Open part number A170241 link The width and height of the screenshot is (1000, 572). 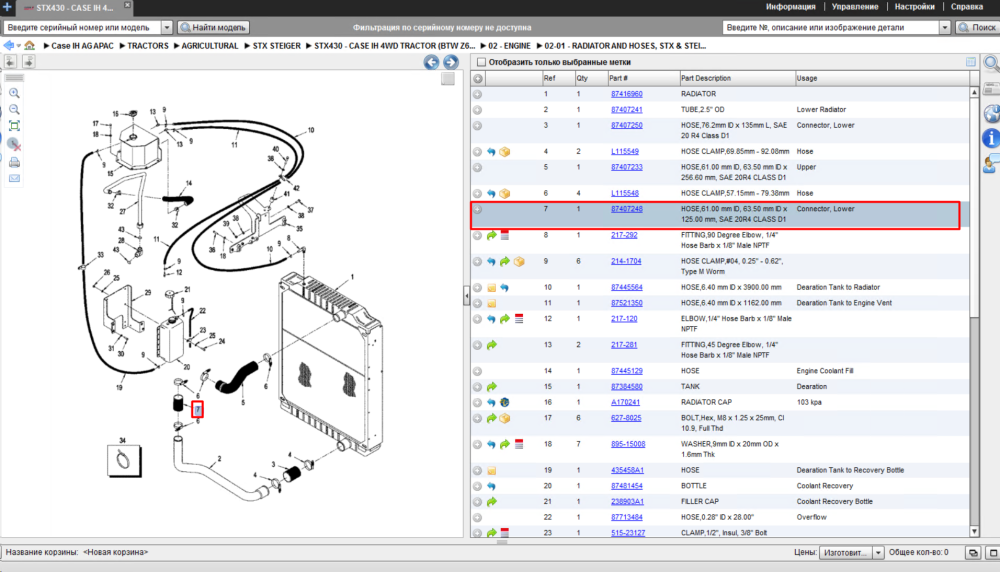(625, 402)
